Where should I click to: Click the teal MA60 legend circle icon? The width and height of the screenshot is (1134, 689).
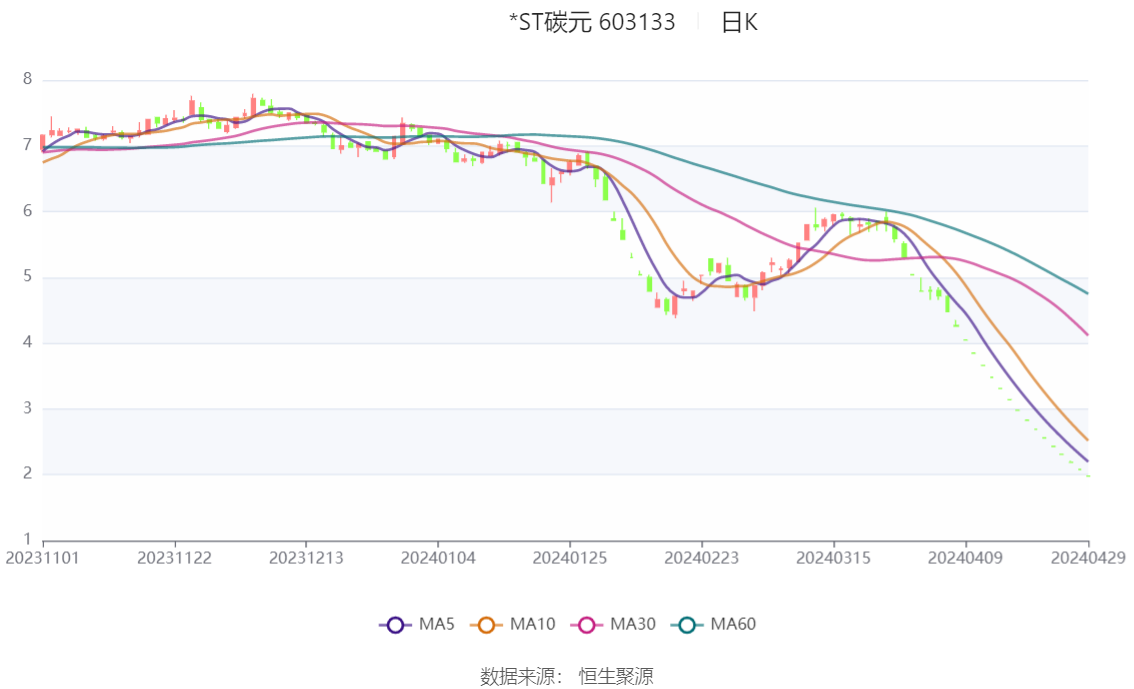coord(687,625)
